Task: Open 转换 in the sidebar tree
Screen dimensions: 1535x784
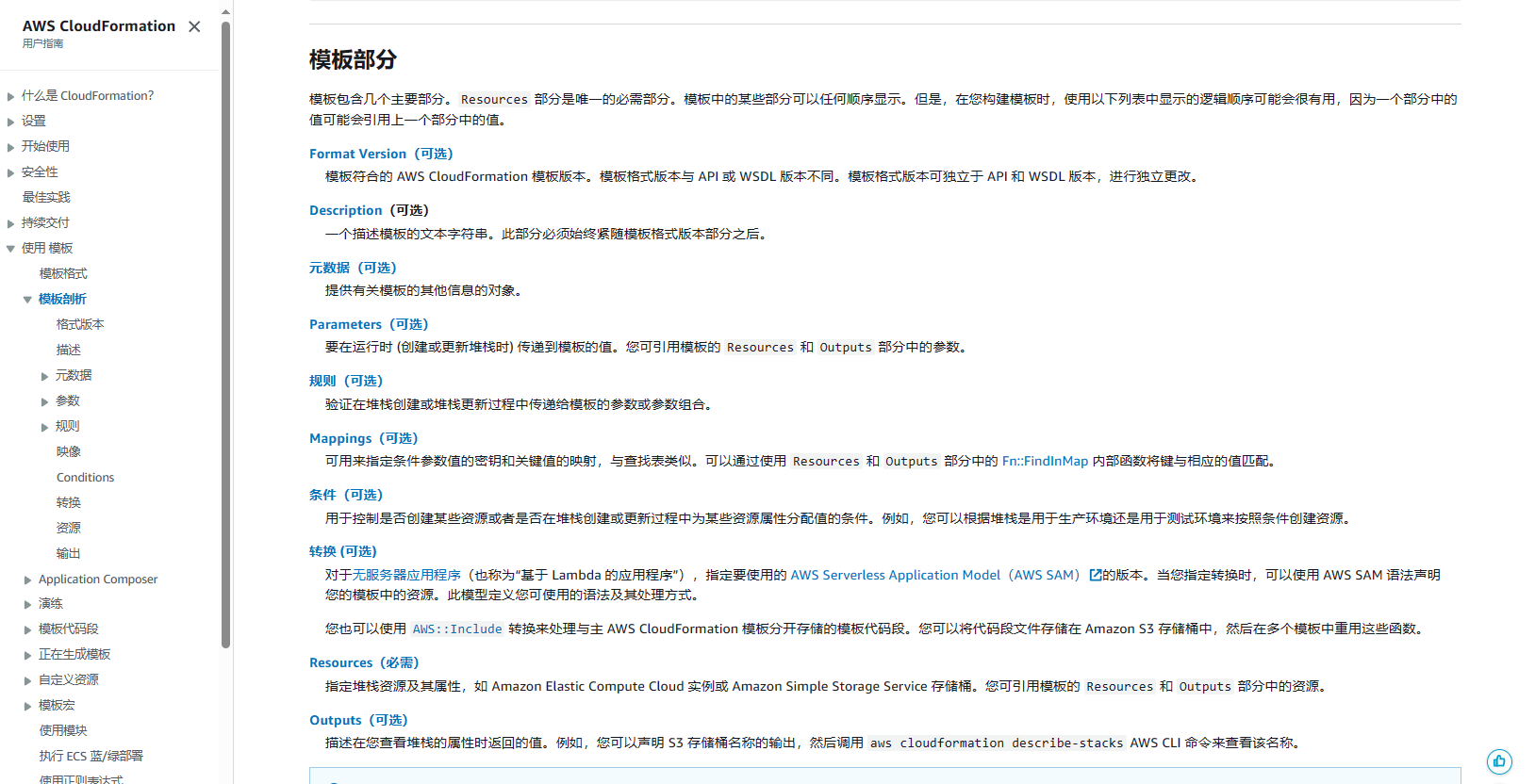Action: [x=68, y=502]
